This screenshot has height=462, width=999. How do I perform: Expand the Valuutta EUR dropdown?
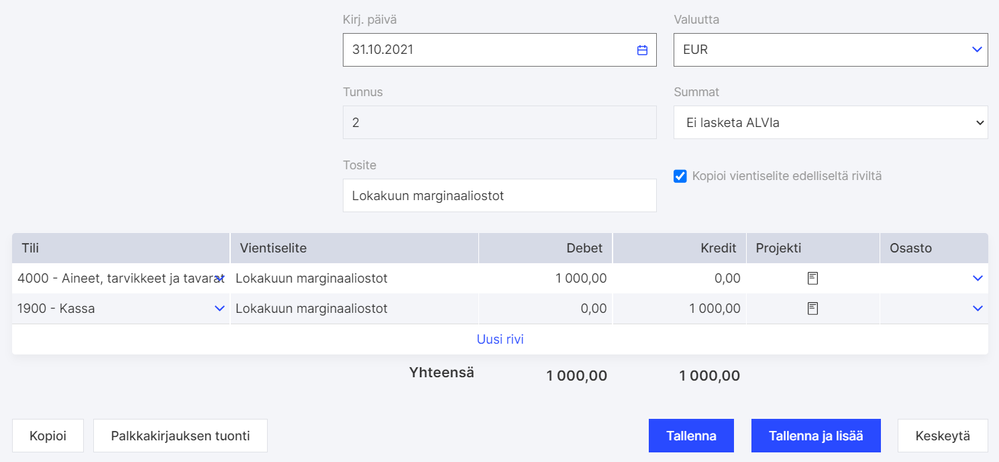[977, 49]
